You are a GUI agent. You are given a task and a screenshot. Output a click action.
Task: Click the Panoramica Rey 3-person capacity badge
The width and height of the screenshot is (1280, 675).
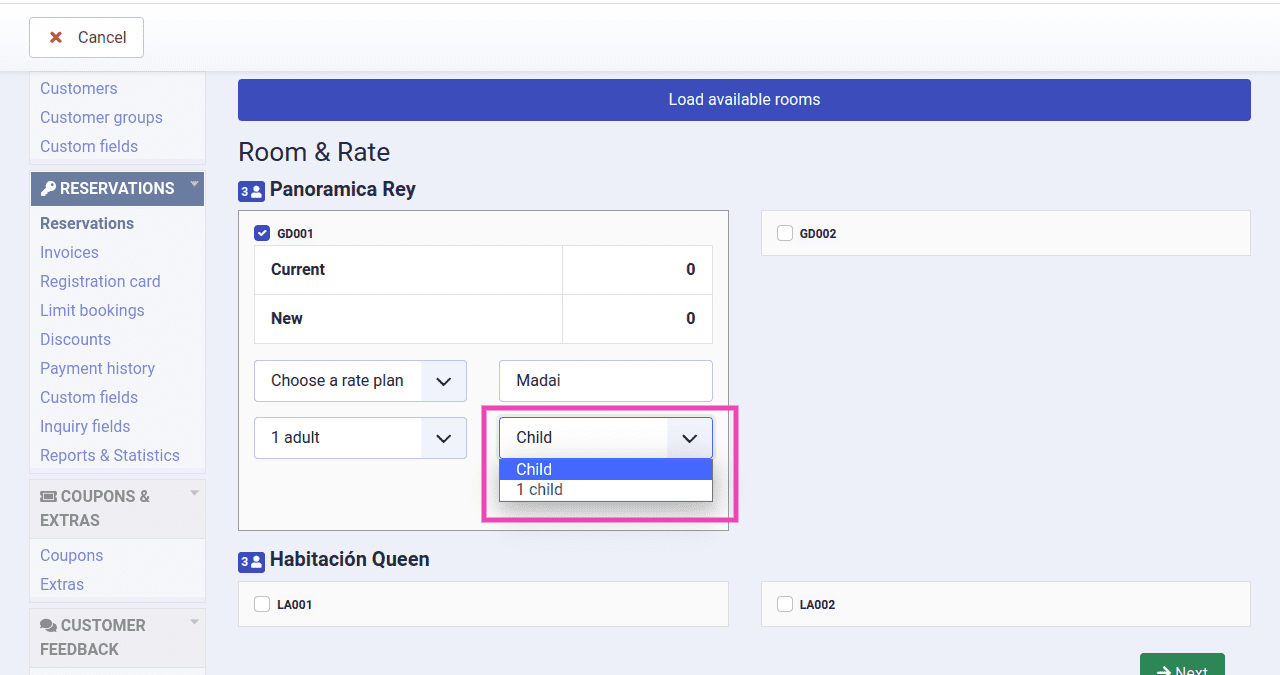click(x=251, y=191)
